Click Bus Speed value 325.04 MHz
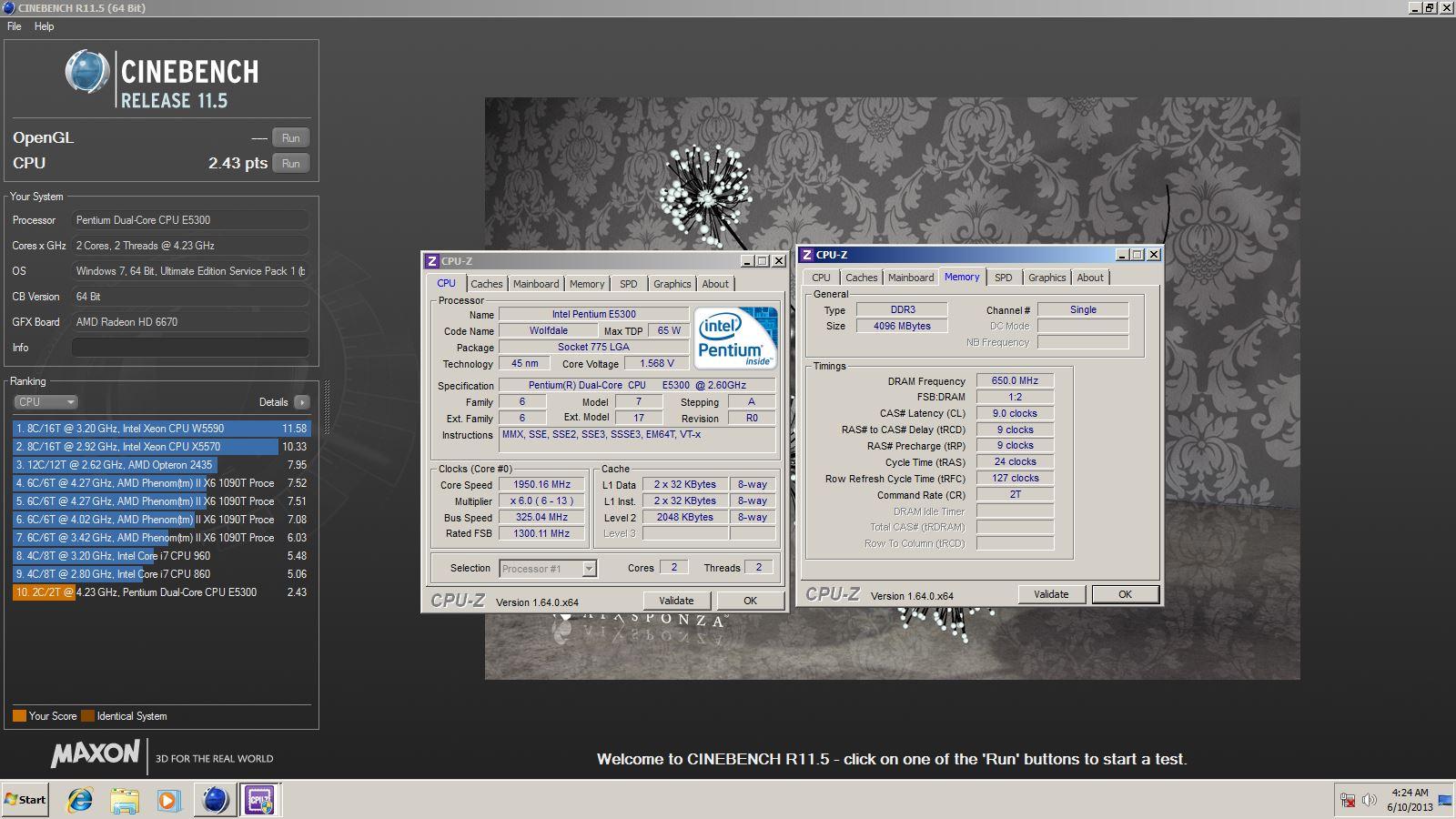The height and width of the screenshot is (819, 1456). tap(542, 518)
